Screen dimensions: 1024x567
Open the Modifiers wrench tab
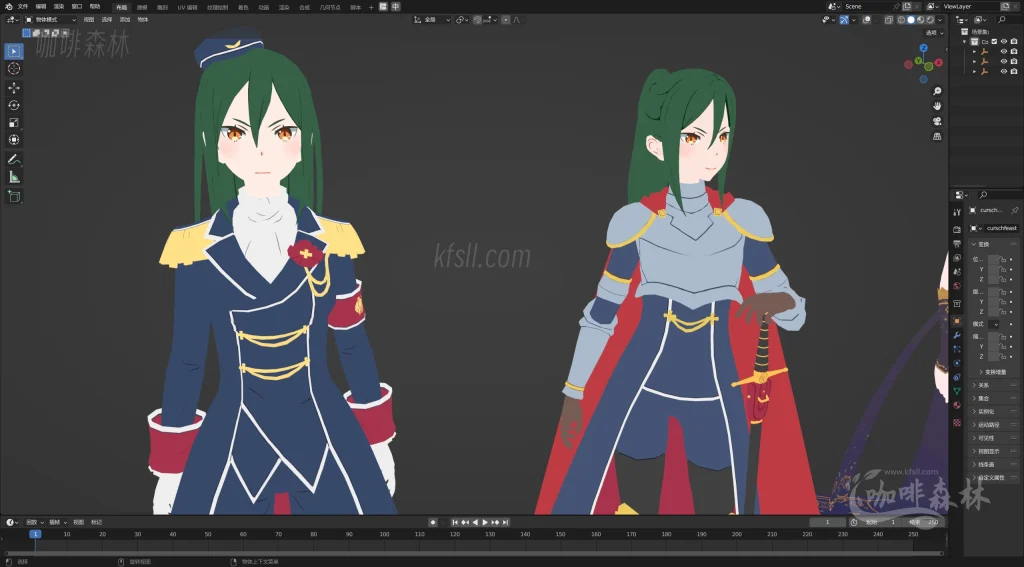[x=957, y=335]
